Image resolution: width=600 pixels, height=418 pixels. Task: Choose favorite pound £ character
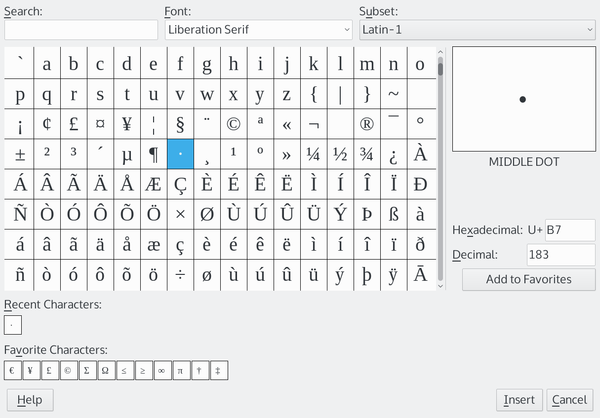[x=50, y=370]
